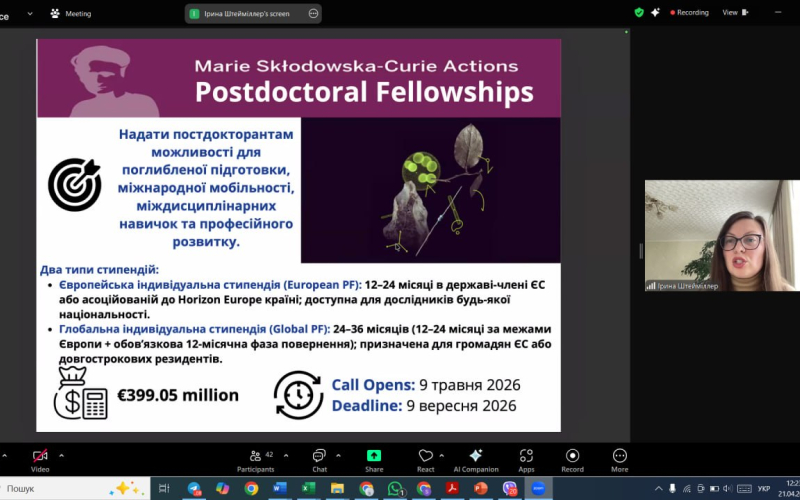
Task: Click the Video camera icon in Zoom toolbar
Action: tap(40, 456)
